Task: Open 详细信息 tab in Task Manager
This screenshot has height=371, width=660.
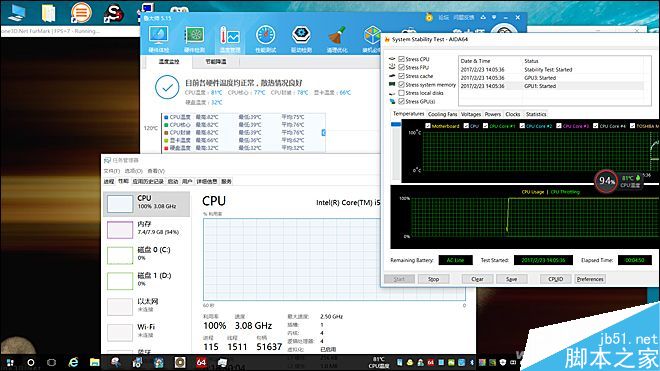Action: pos(207,181)
